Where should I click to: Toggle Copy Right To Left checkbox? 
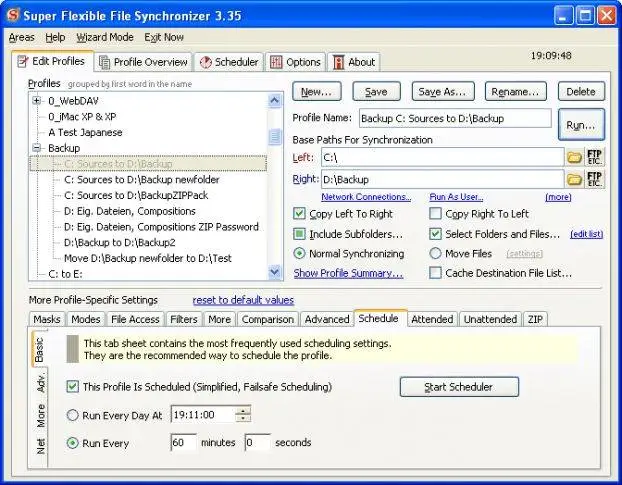tap(435, 213)
